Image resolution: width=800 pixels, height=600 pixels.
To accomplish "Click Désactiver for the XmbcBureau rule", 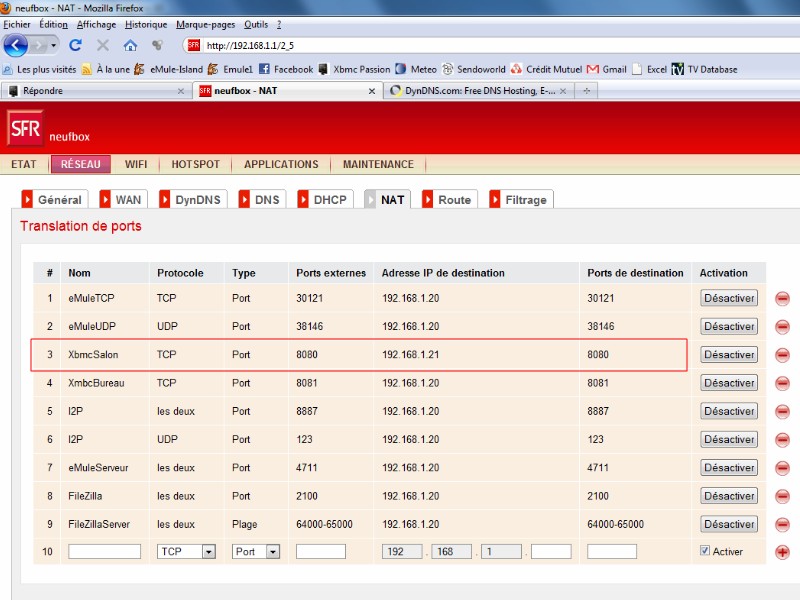I will [729, 383].
